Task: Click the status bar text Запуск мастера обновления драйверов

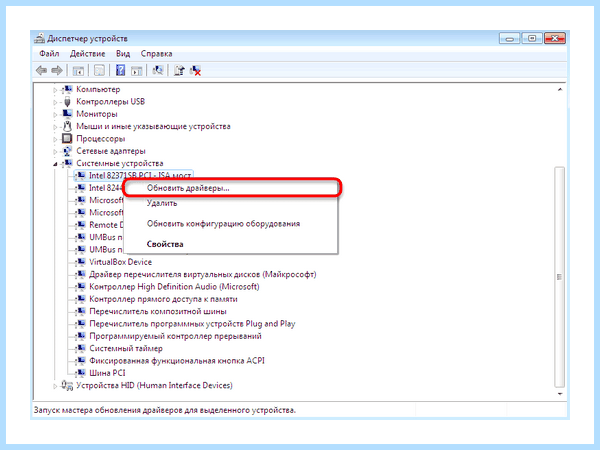Action: click(165, 410)
